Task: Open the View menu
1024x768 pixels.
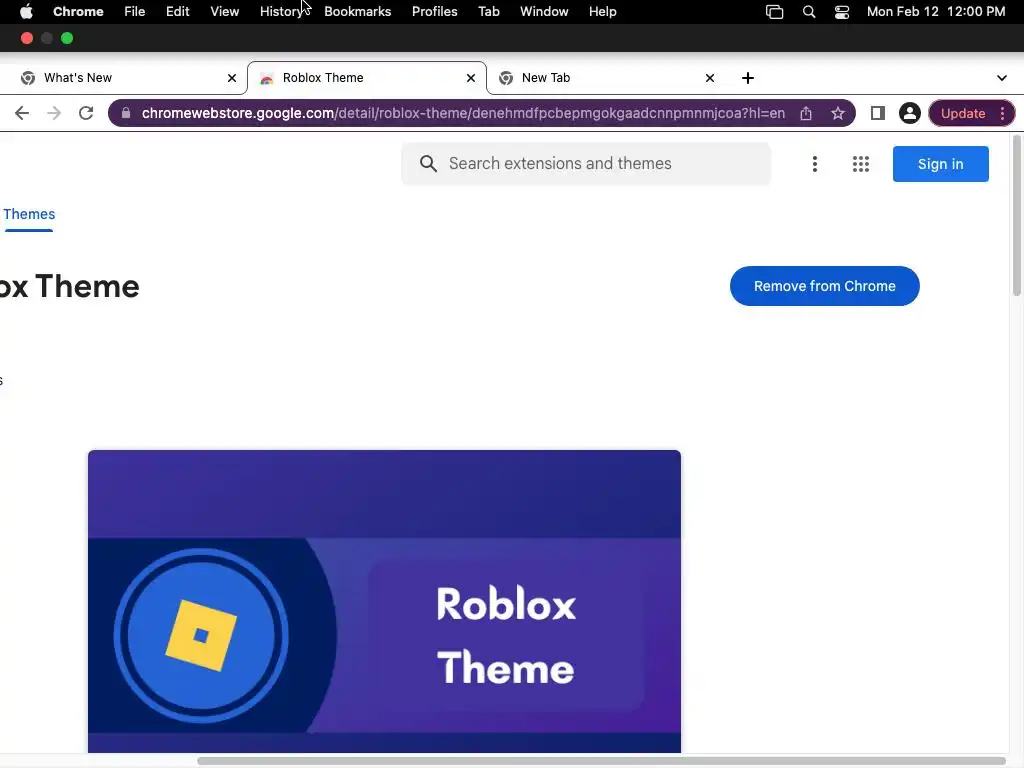Action: 225,12
